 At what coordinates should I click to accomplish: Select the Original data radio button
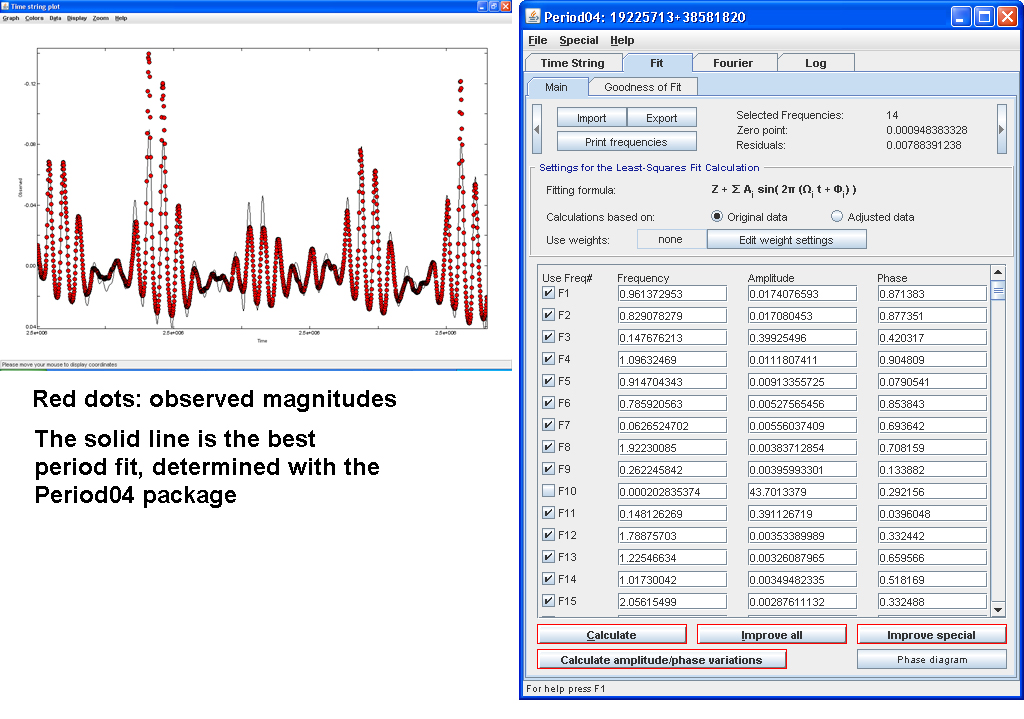click(x=717, y=216)
